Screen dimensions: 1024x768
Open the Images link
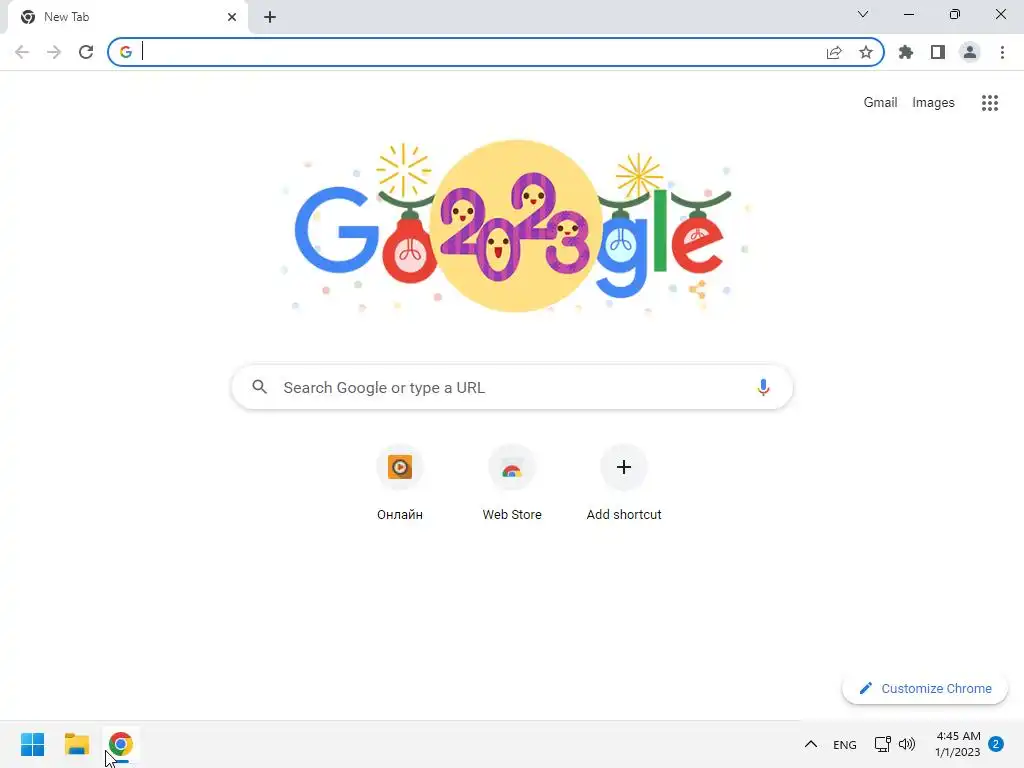tap(933, 103)
